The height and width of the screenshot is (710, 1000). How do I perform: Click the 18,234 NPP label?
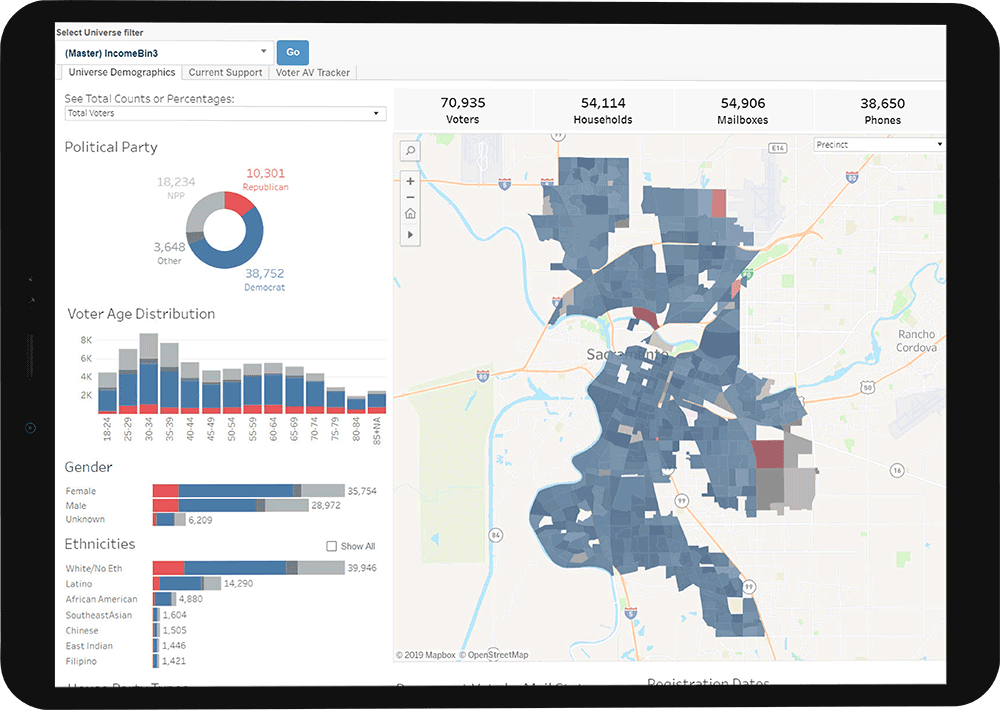176,188
